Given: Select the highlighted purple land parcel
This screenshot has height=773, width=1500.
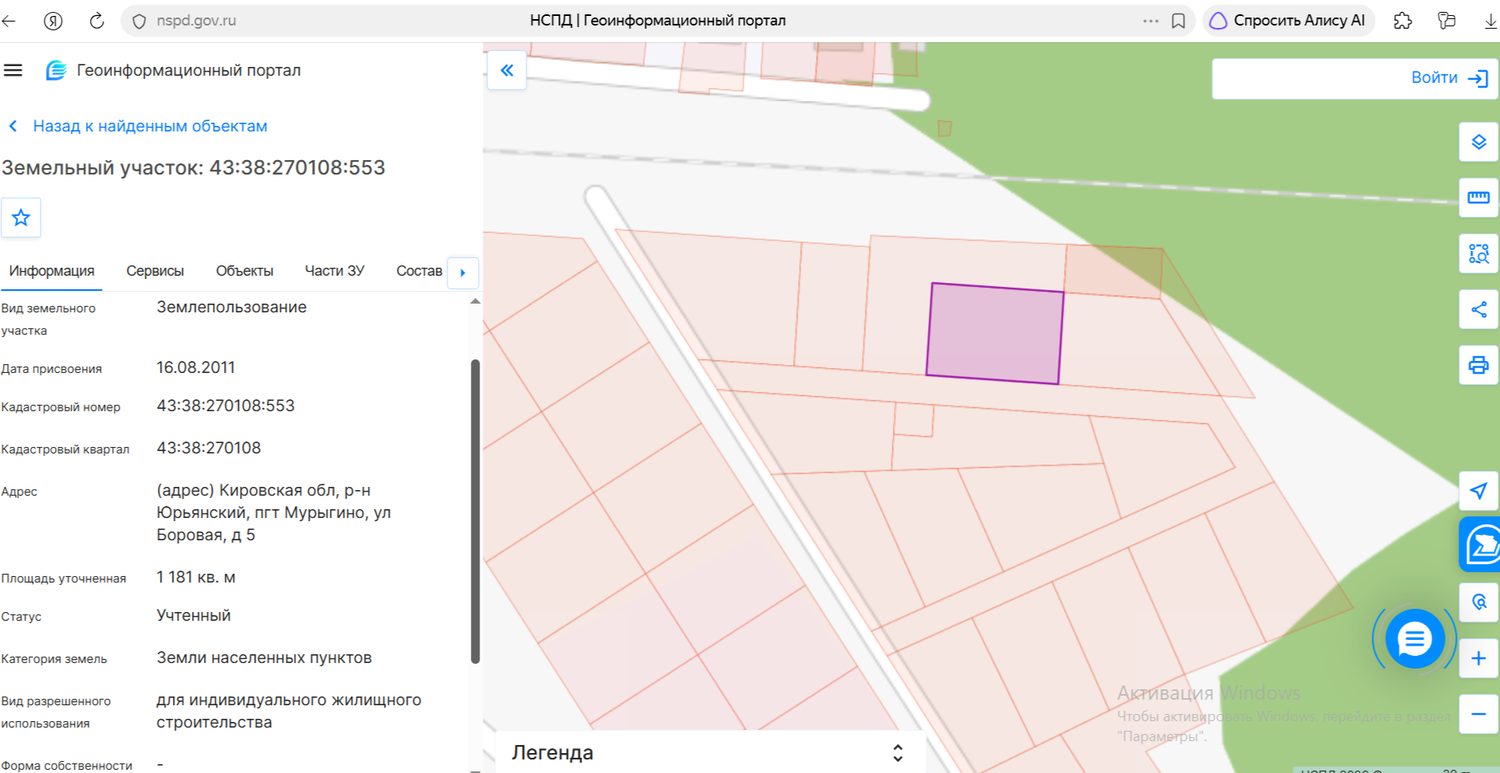Looking at the screenshot, I should (x=995, y=334).
